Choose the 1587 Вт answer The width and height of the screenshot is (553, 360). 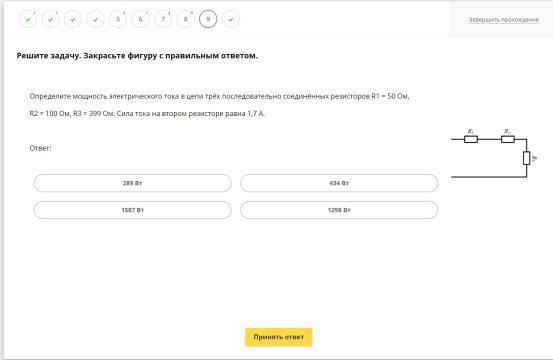point(133,210)
